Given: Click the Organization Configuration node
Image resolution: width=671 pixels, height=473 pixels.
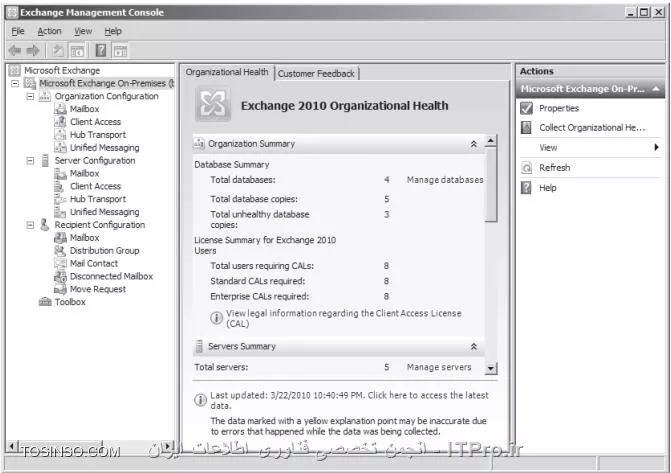Looking at the screenshot, I should [x=106, y=96].
